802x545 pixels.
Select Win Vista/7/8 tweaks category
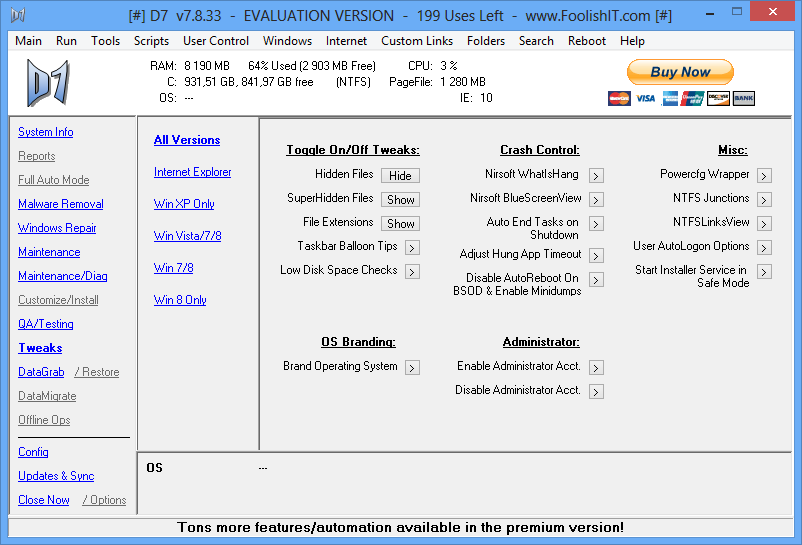pos(187,236)
